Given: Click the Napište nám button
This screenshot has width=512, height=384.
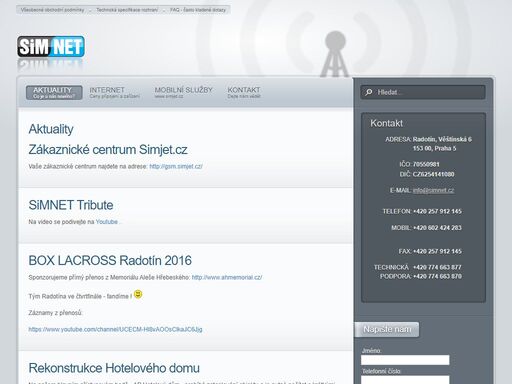Looking at the screenshot, I should (387, 329).
